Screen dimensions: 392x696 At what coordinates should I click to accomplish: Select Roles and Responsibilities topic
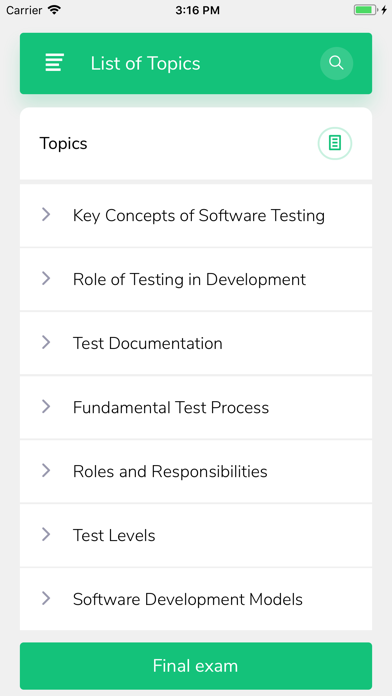(196, 471)
